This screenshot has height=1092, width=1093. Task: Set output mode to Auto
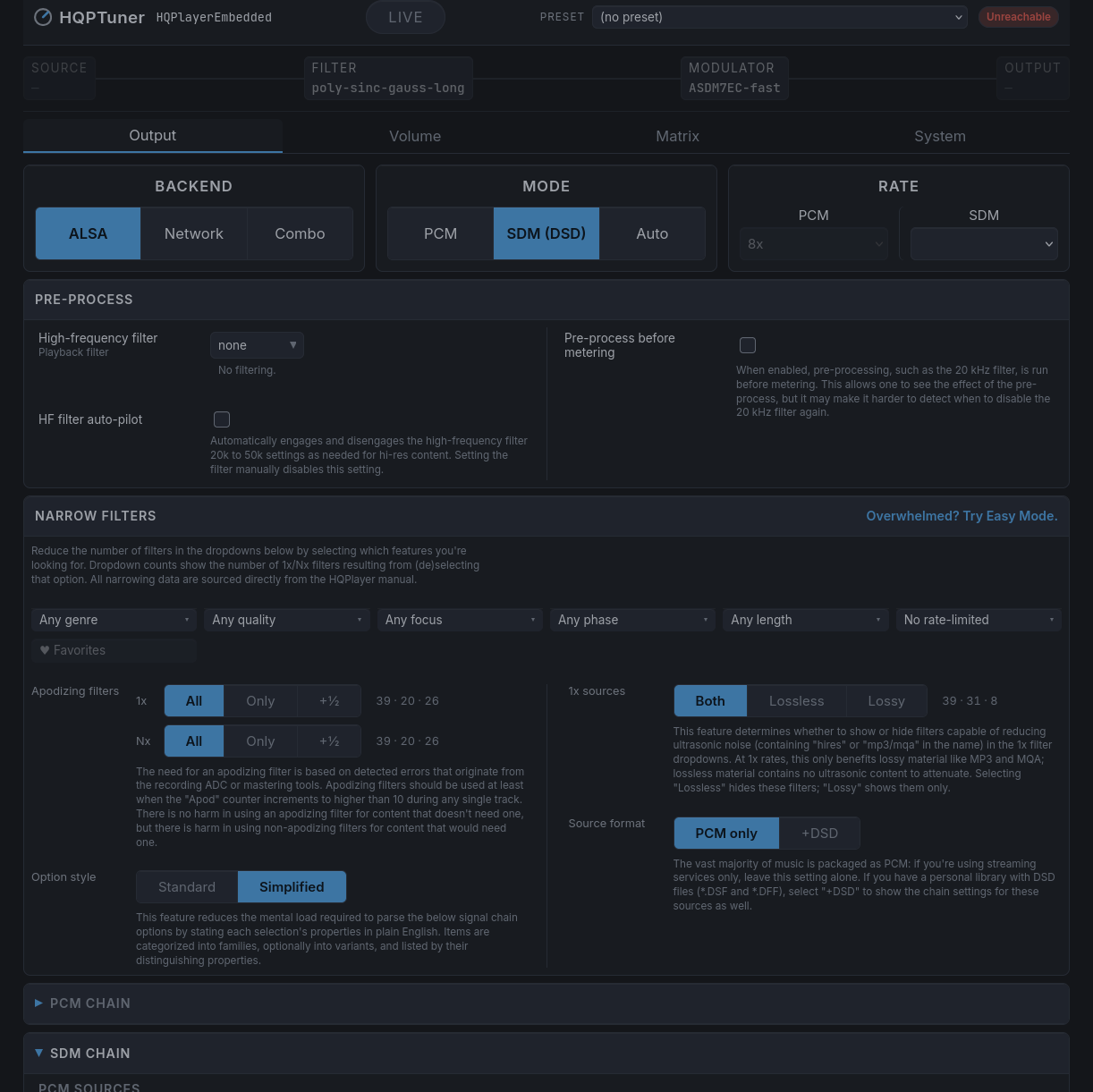(x=652, y=233)
